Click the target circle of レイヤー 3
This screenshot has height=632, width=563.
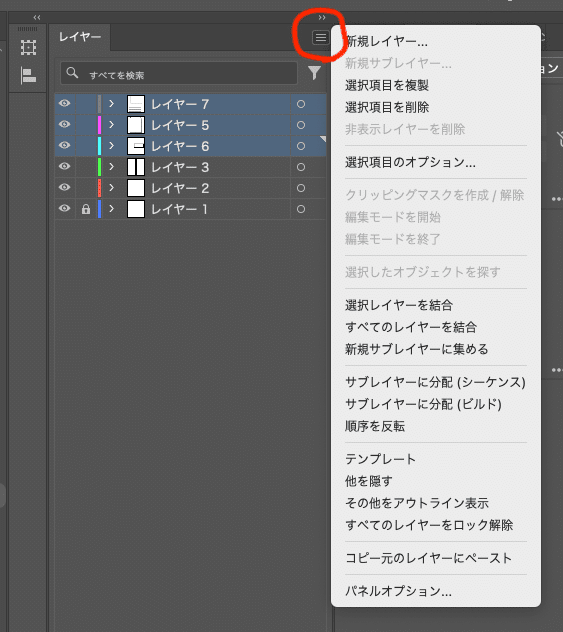(301, 167)
